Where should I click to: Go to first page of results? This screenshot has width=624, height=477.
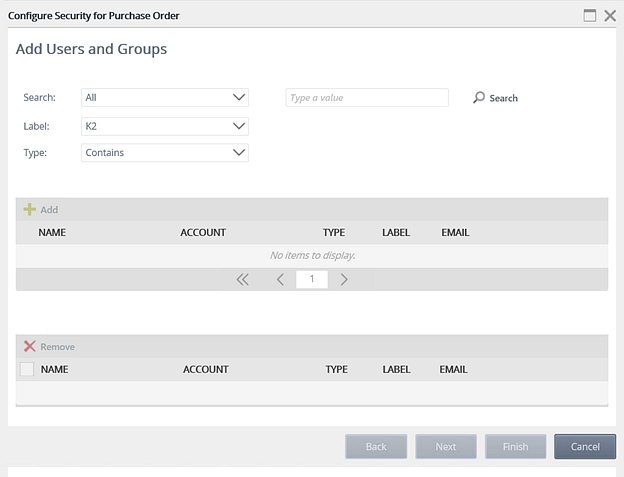(x=242, y=280)
